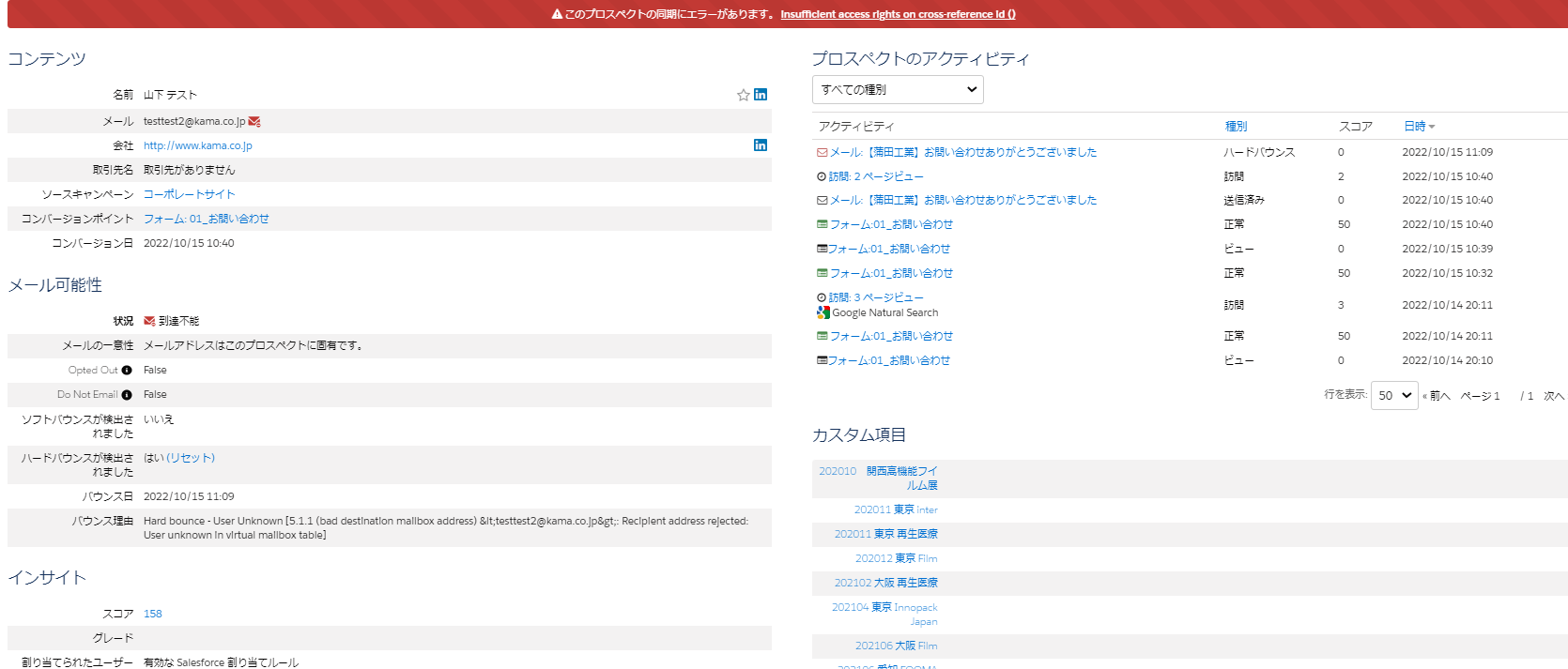Open the 訪問: 2 ページビュー link
1568x669 pixels.
point(876,176)
